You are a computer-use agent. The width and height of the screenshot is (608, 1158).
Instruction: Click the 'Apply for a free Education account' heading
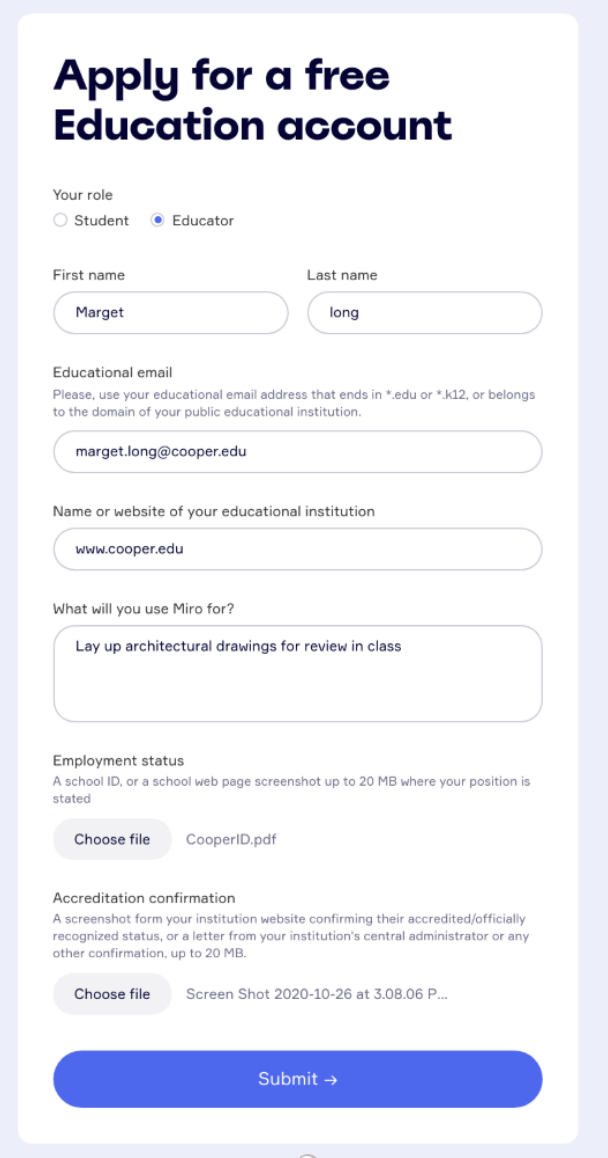(x=252, y=100)
